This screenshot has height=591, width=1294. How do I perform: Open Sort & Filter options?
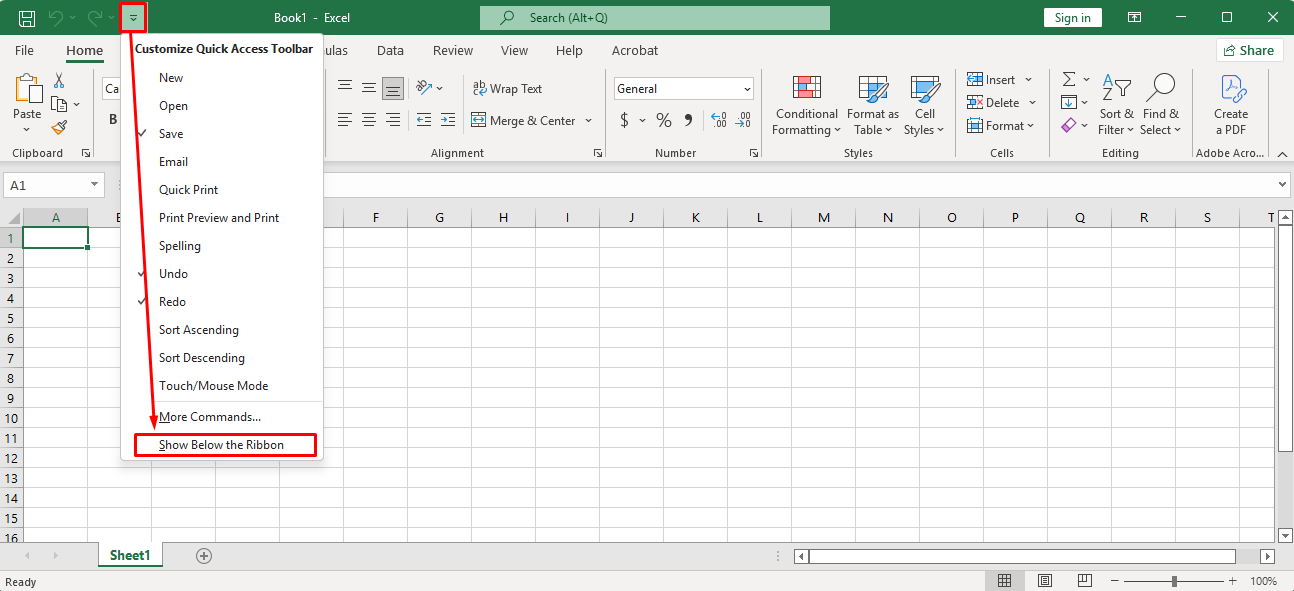coord(1115,106)
